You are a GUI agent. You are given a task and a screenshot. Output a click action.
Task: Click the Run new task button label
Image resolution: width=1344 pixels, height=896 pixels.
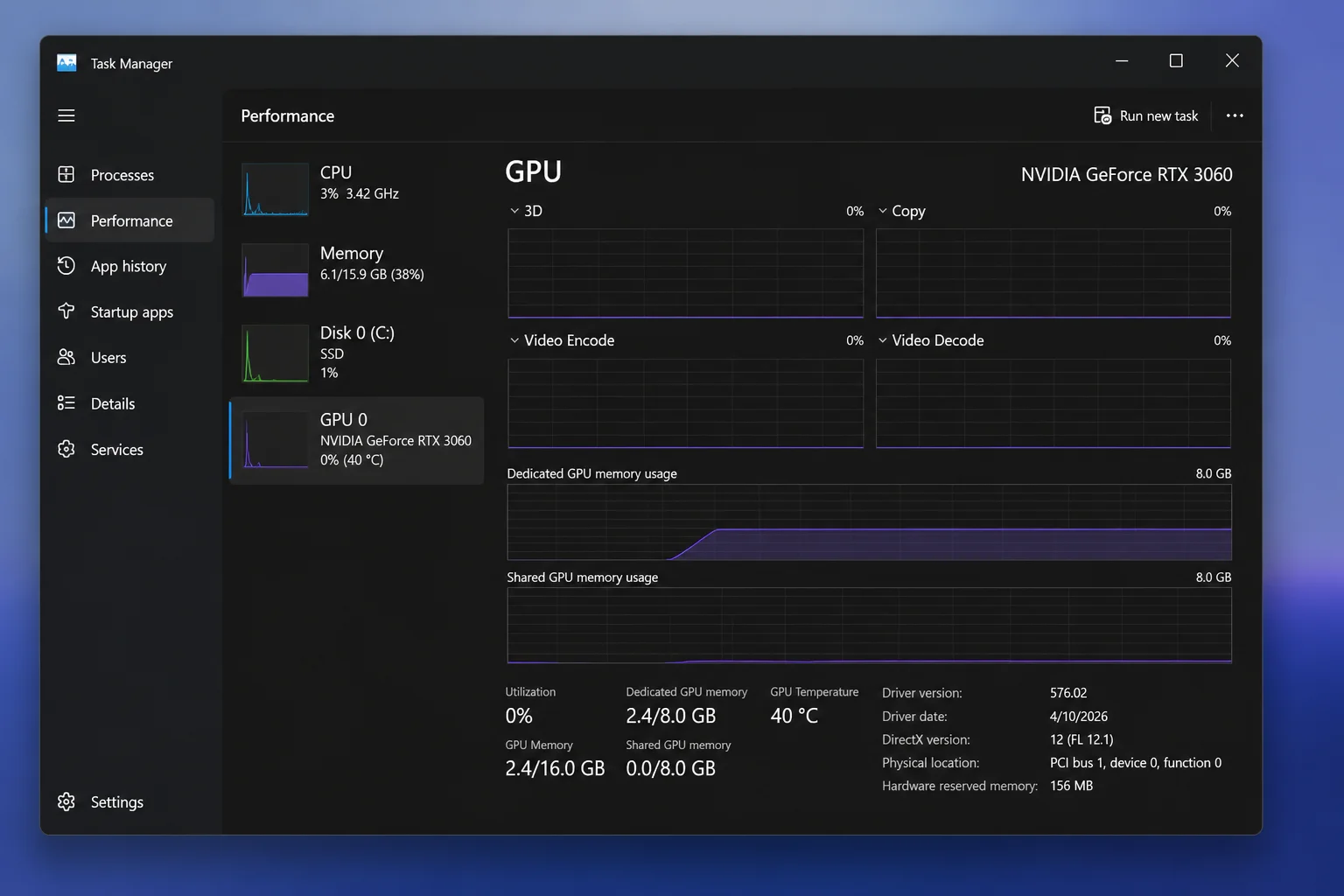point(1158,115)
